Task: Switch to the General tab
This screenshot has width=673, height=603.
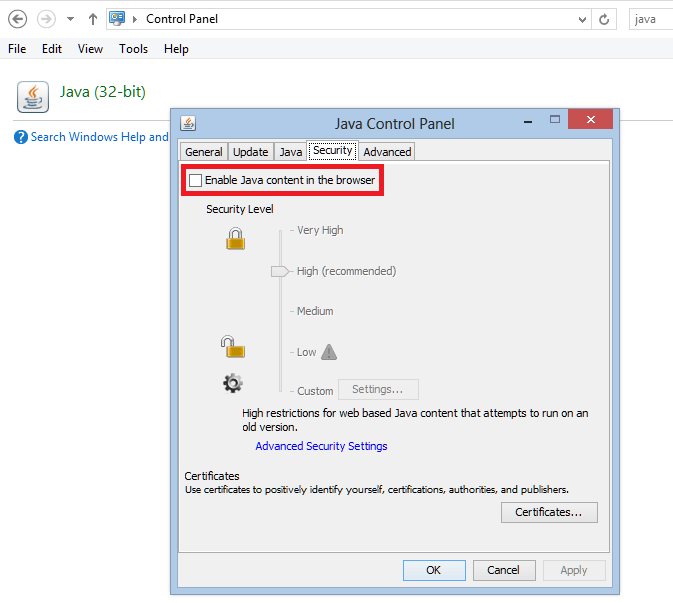Action: pos(204,152)
